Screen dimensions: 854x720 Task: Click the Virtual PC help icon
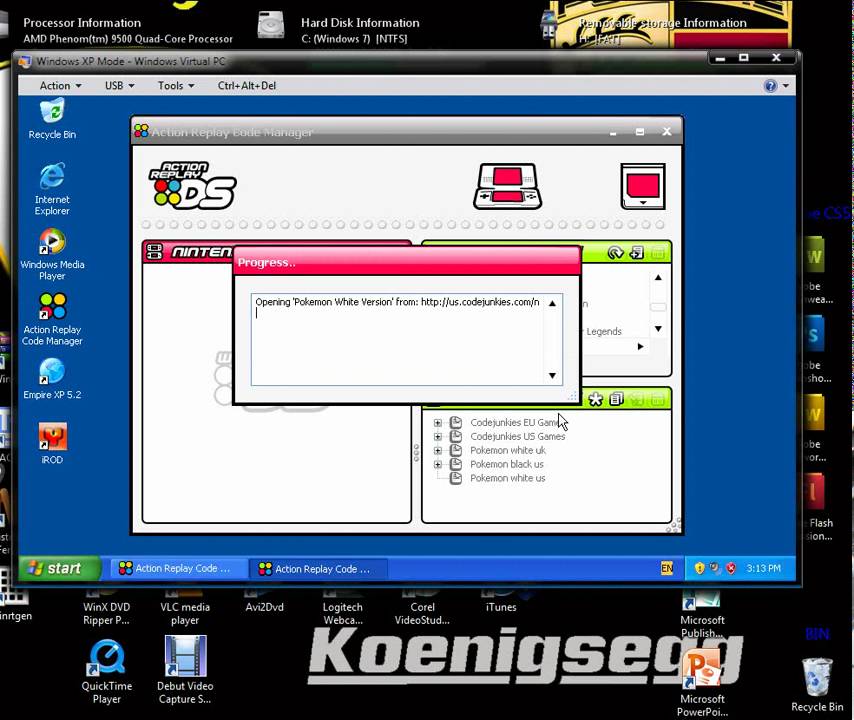pyautogui.click(x=770, y=86)
